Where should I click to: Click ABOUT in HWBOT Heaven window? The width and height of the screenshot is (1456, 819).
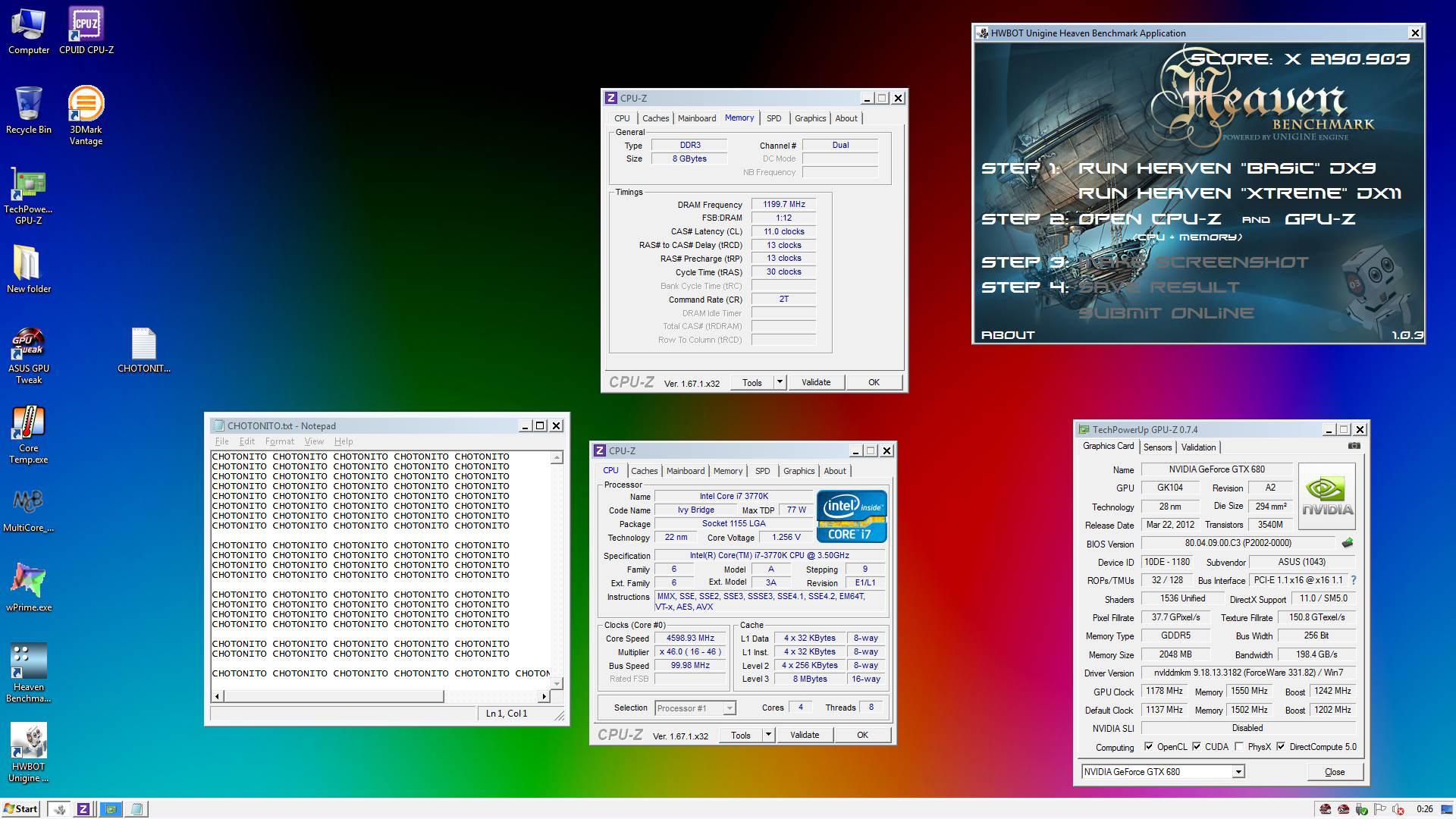pos(1008,334)
